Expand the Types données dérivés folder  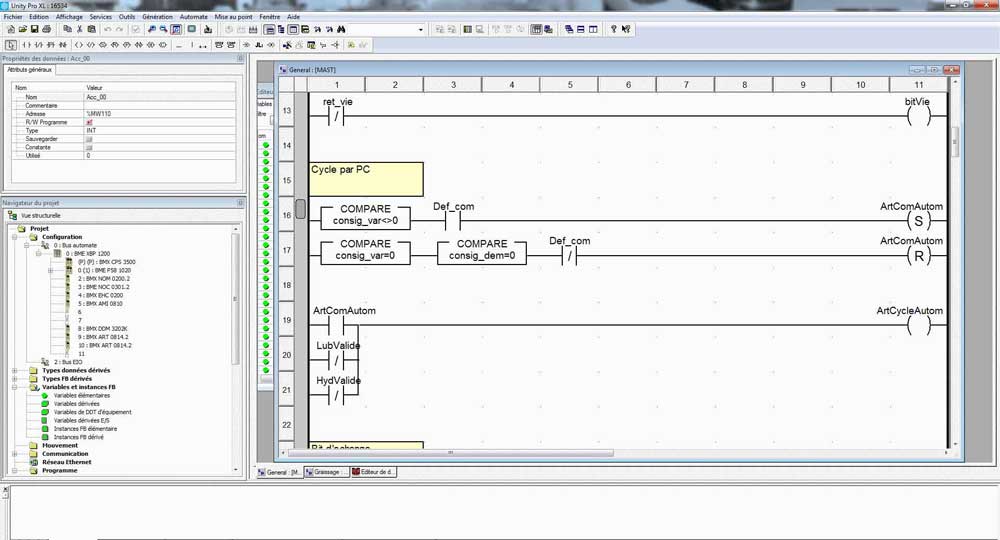point(14,370)
